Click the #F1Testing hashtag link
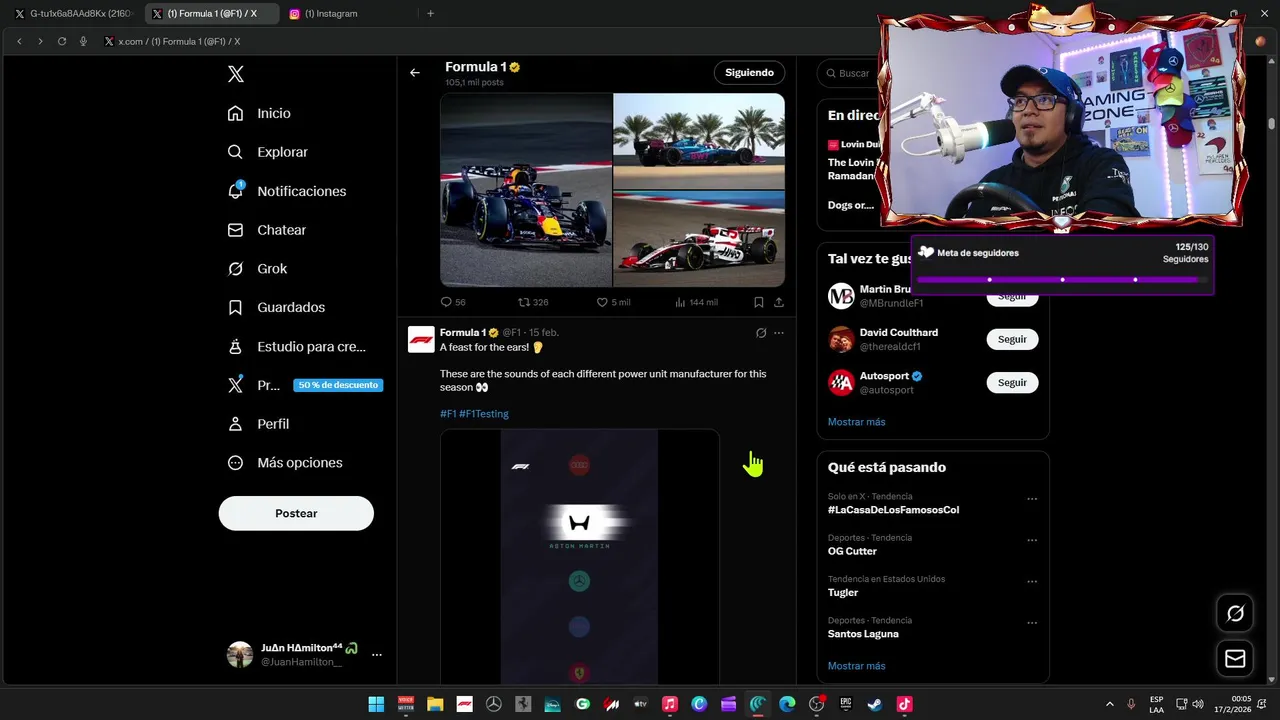Image resolution: width=1280 pixels, height=720 pixels. click(x=484, y=414)
